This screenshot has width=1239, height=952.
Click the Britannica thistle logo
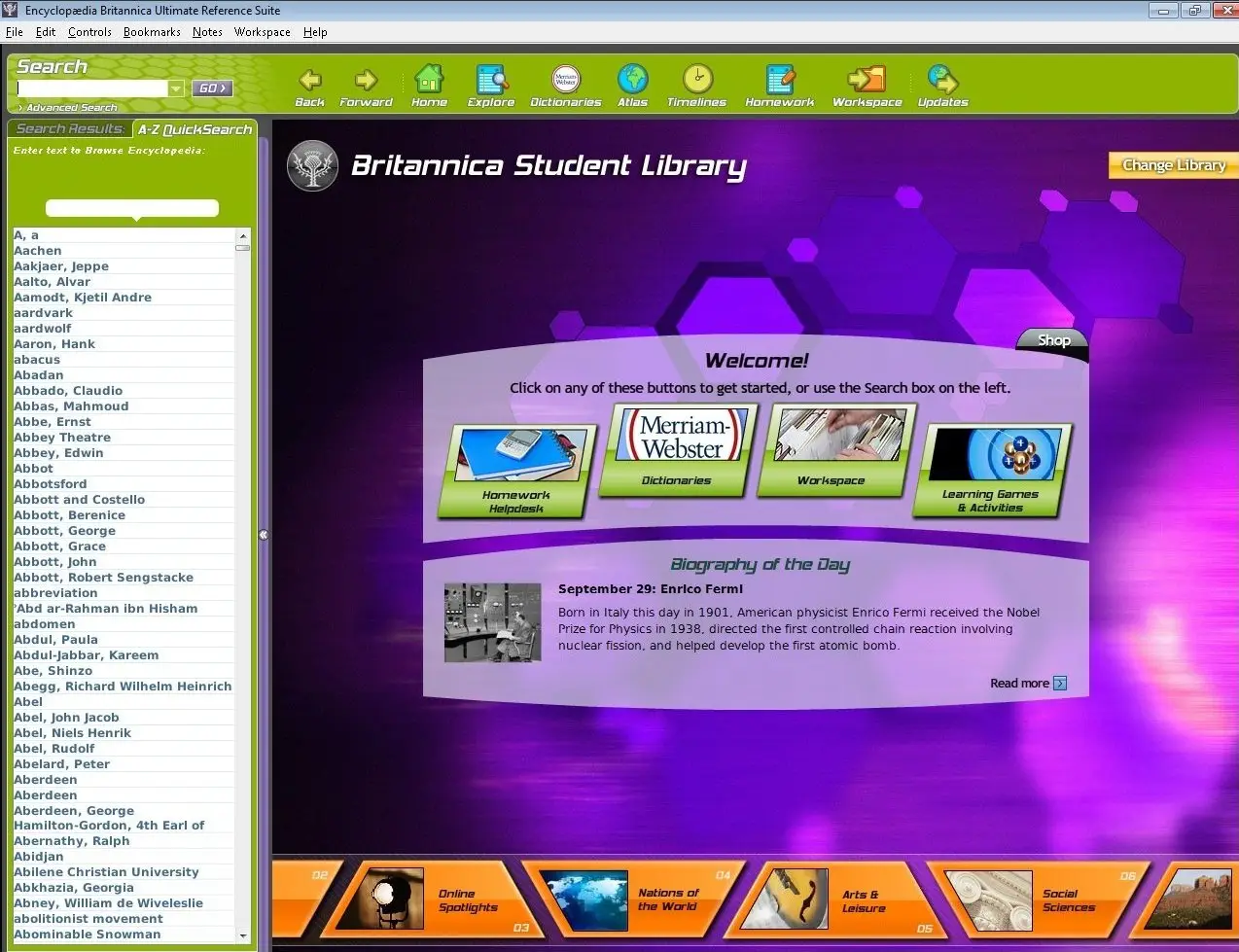313,166
